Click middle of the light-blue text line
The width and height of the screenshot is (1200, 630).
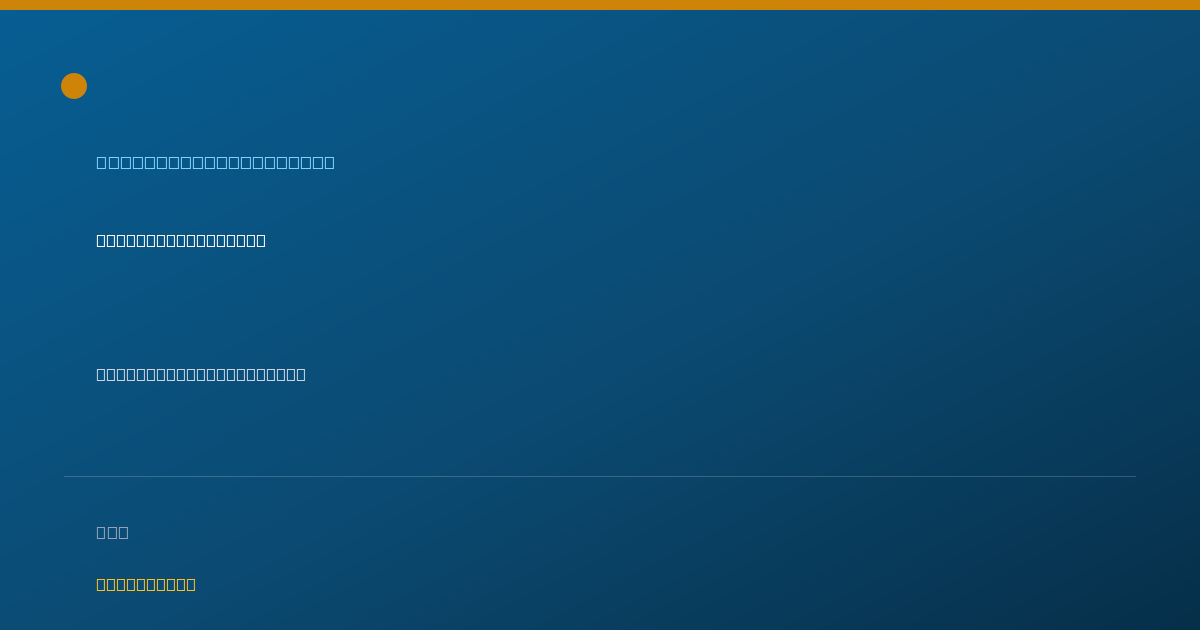pyautogui.click(x=215, y=162)
